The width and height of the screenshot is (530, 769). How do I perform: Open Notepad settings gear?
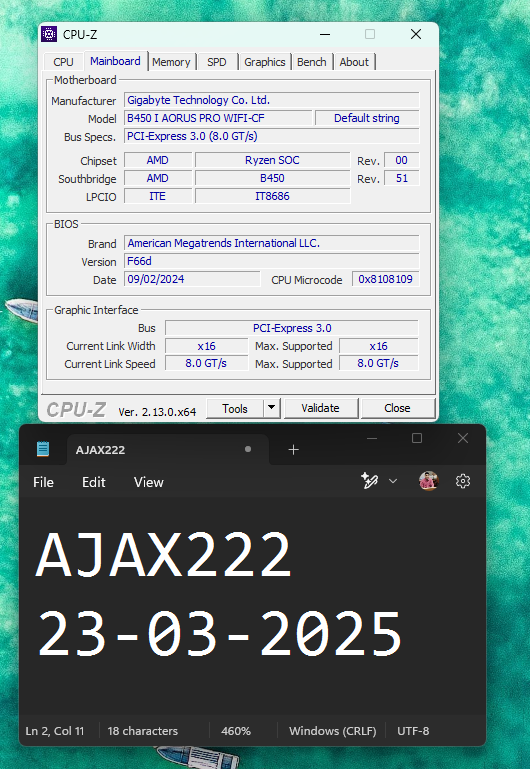pos(463,481)
